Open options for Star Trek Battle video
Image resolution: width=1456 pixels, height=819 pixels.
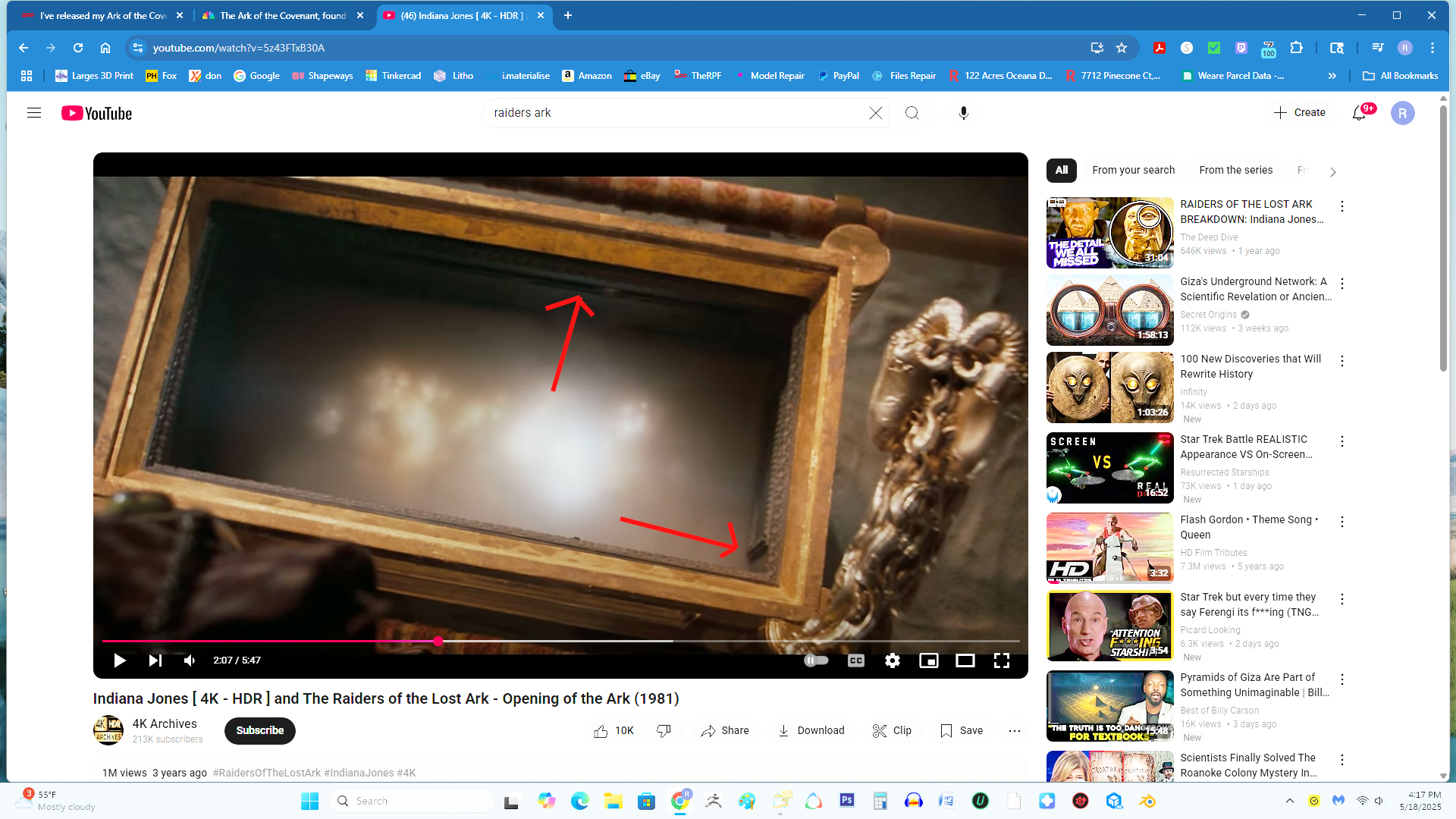[x=1342, y=441]
